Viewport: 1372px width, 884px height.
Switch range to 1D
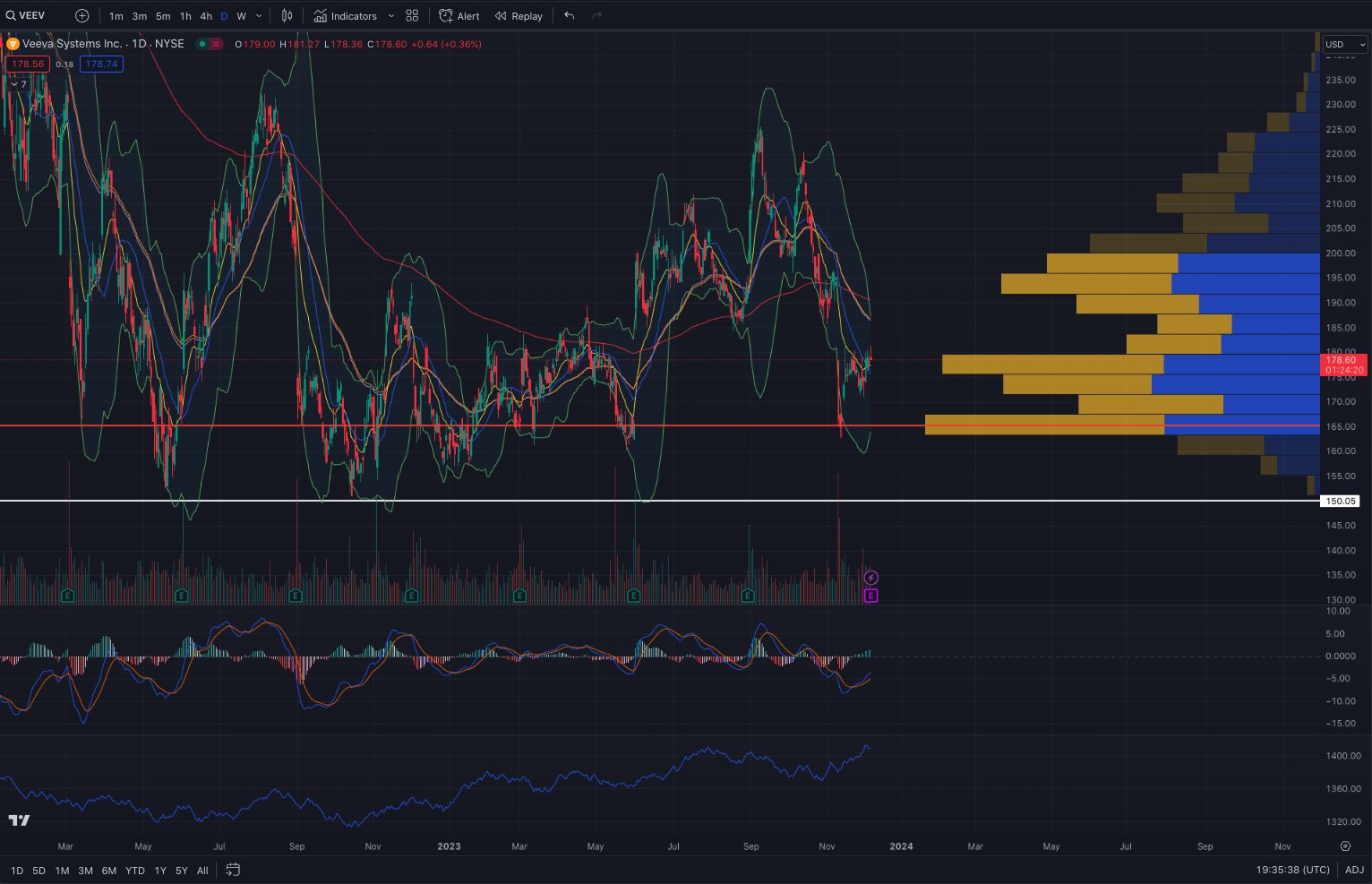point(17,871)
